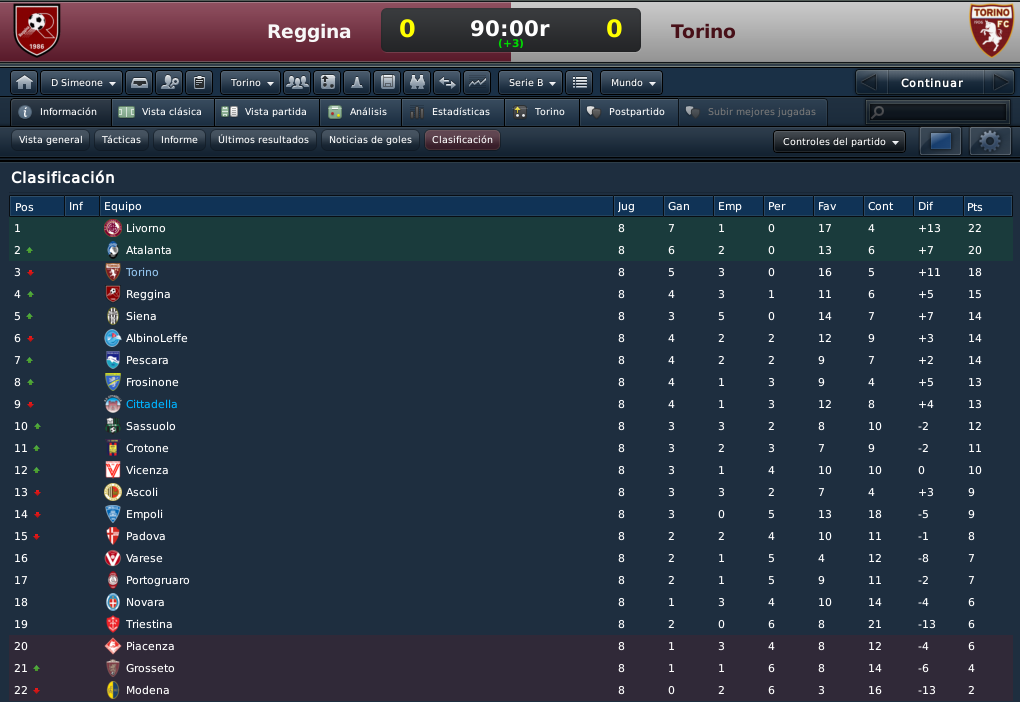Image resolution: width=1020 pixels, height=702 pixels.
Task: Sort table by the Pts column header
Action: pos(987,206)
